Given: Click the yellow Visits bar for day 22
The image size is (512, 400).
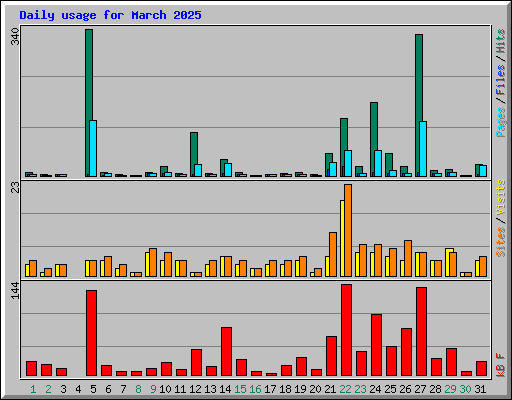Looking at the screenshot, I should (x=342, y=238).
